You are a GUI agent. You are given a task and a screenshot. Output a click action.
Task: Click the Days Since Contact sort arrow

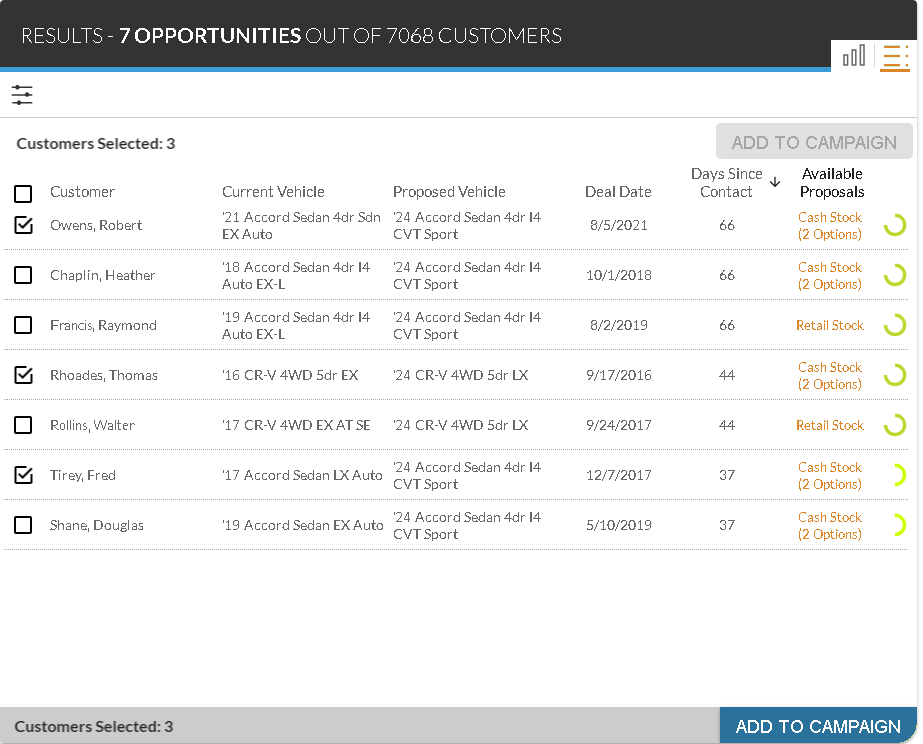(775, 182)
